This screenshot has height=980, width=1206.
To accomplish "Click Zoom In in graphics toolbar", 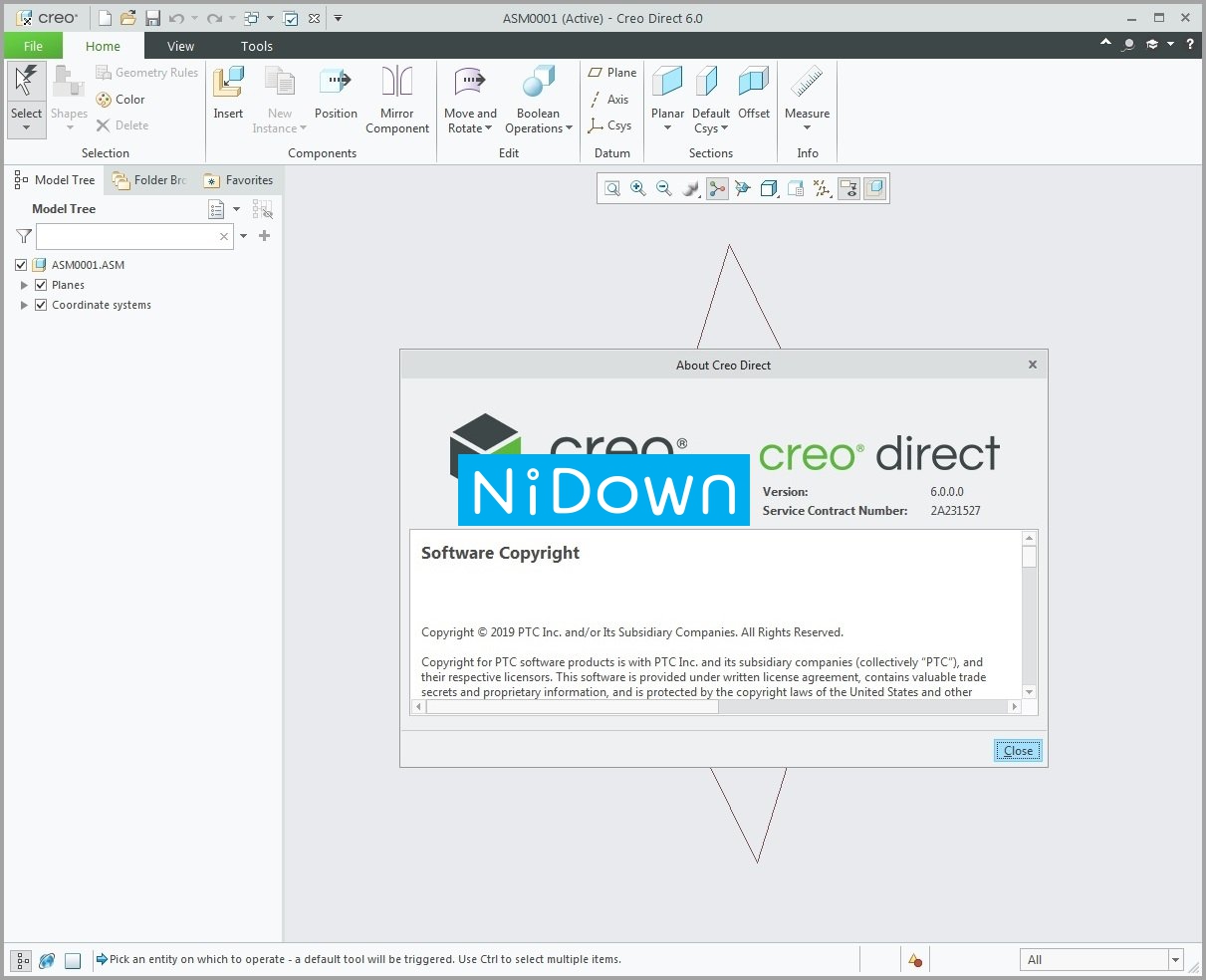I will pos(638,188).
